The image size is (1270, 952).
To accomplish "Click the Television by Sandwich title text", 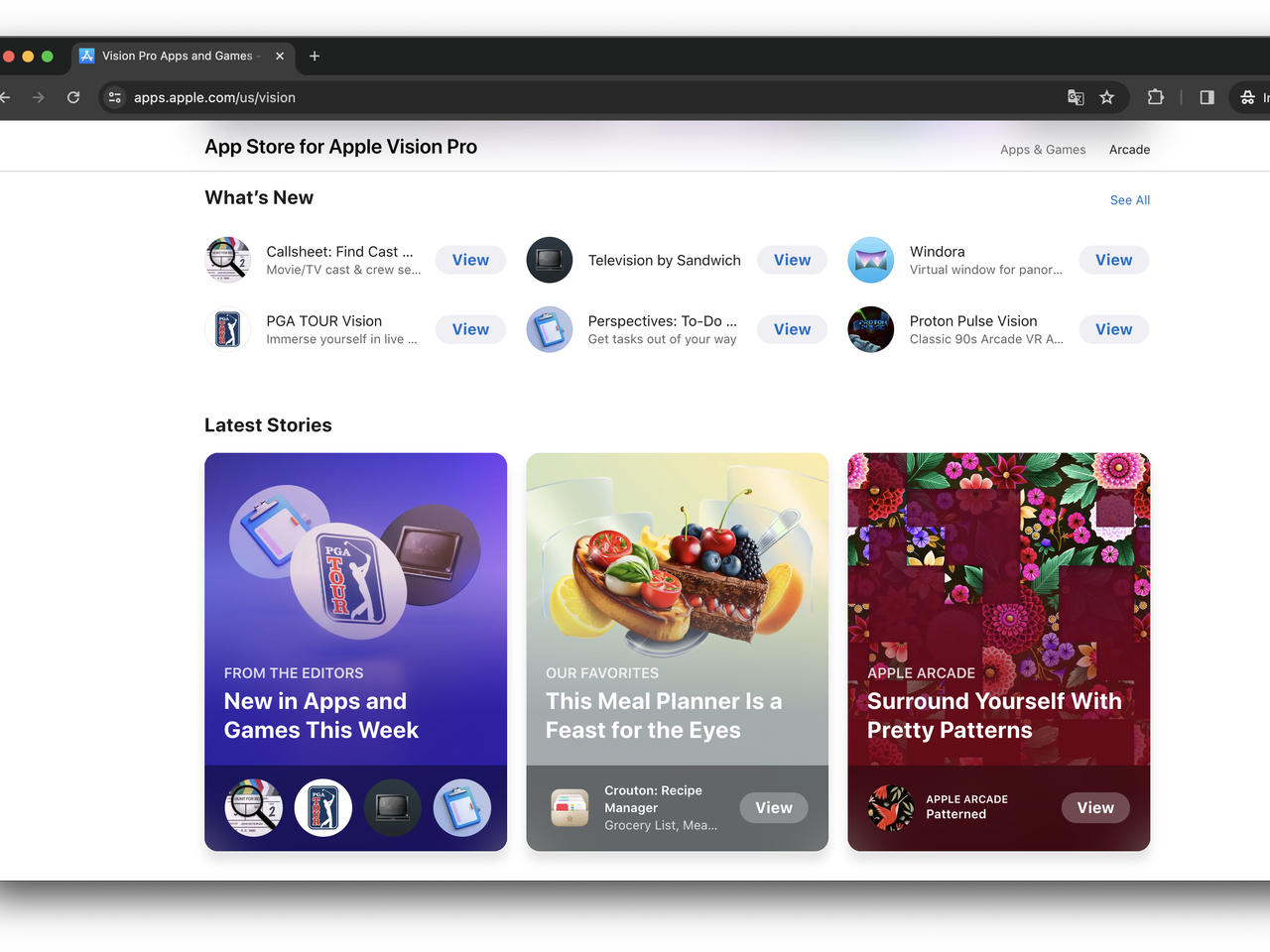I will (664, 260).
